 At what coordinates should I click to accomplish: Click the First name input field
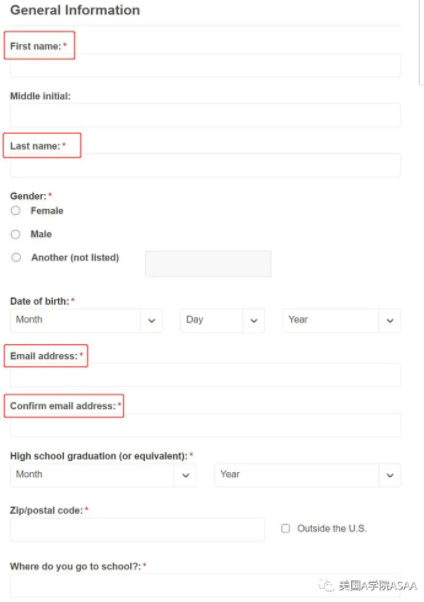[x=205, y=66]
